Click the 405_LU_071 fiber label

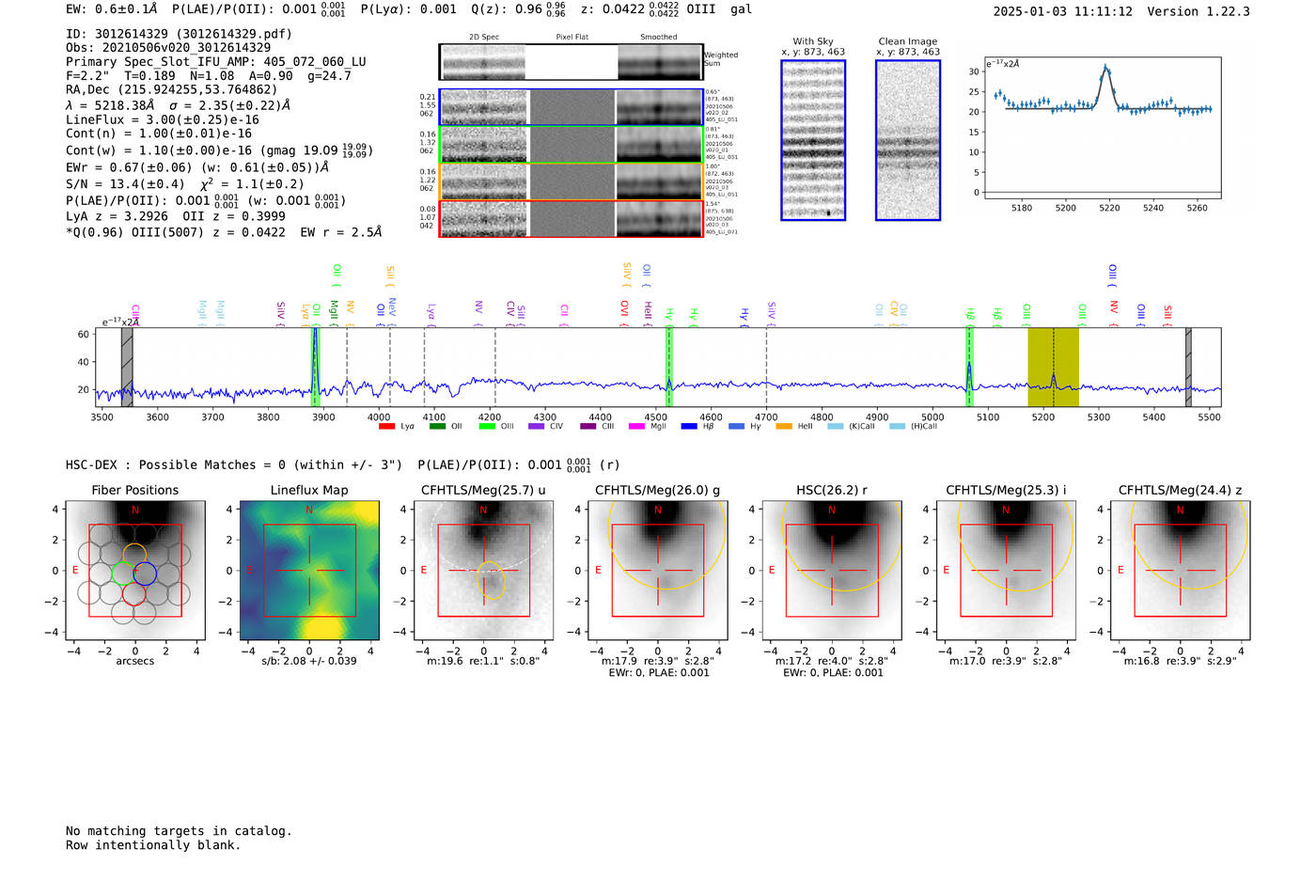click(x=721, y=231)
